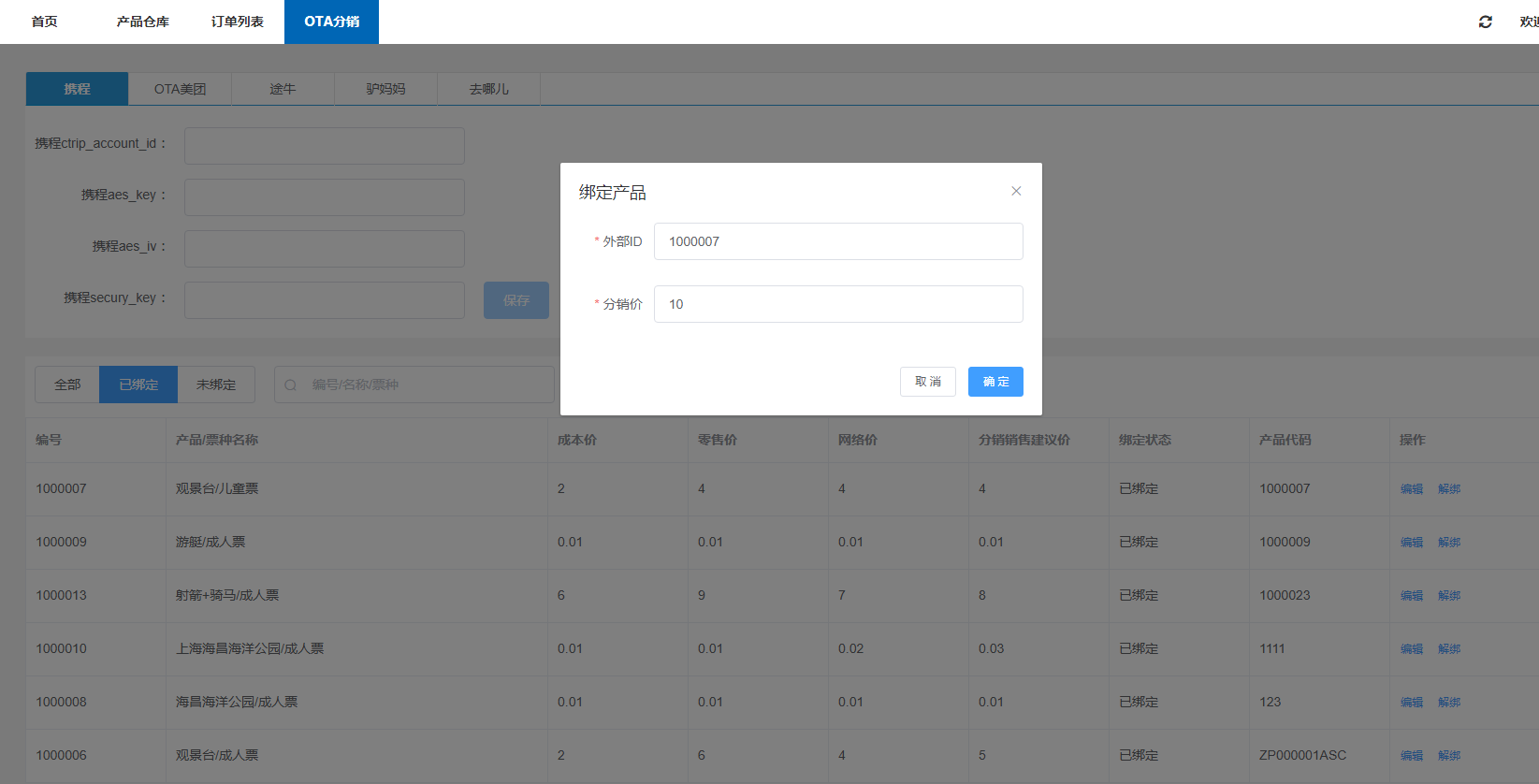Click 编辑 link for product 1000007

(1411, 489)
